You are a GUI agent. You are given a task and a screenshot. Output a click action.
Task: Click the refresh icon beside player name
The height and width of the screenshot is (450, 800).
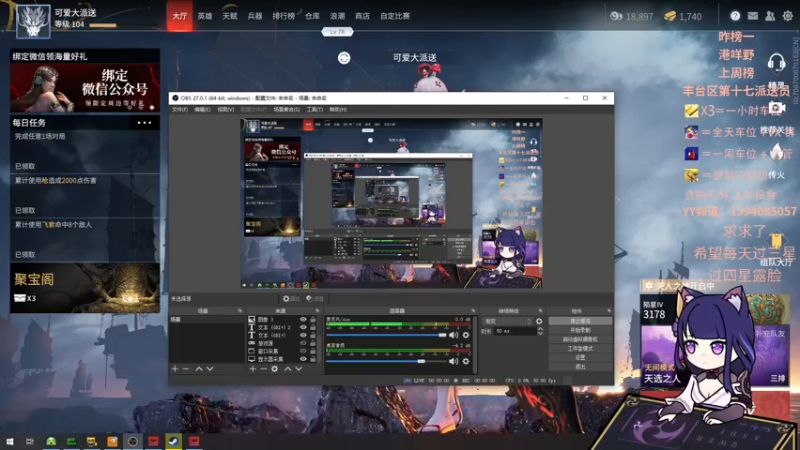pos(344,58)
